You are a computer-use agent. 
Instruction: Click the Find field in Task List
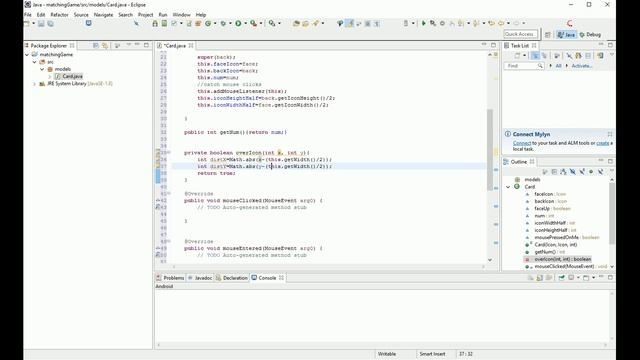pyautogui.click(x=524, y=66)
